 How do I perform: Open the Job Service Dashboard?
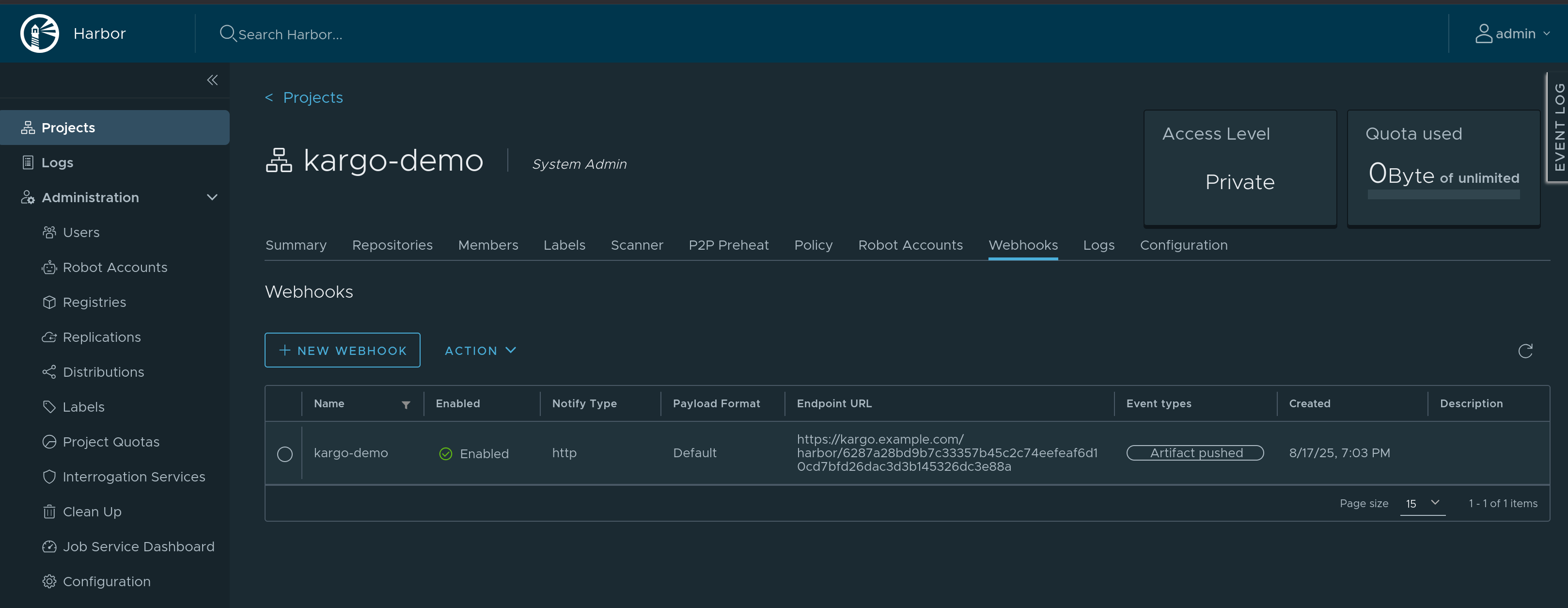point(139,546)
